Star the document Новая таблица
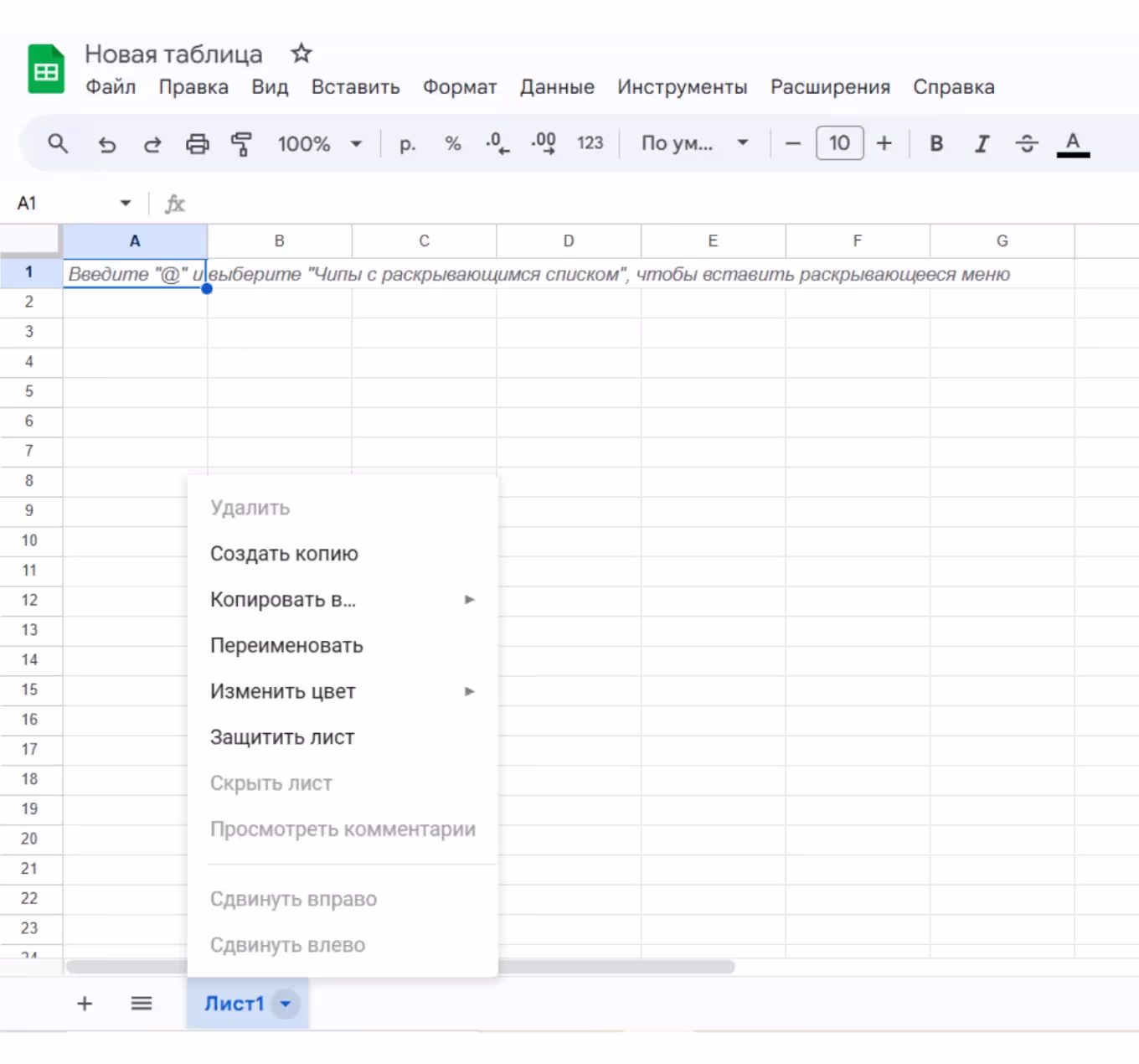This screenshot has height=1064, width=1139. (x=301, y=54)
